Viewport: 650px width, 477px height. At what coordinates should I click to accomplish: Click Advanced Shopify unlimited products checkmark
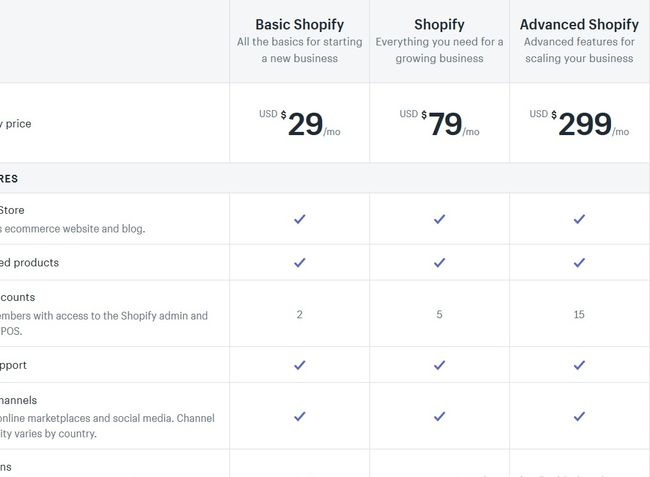(579, 263)
